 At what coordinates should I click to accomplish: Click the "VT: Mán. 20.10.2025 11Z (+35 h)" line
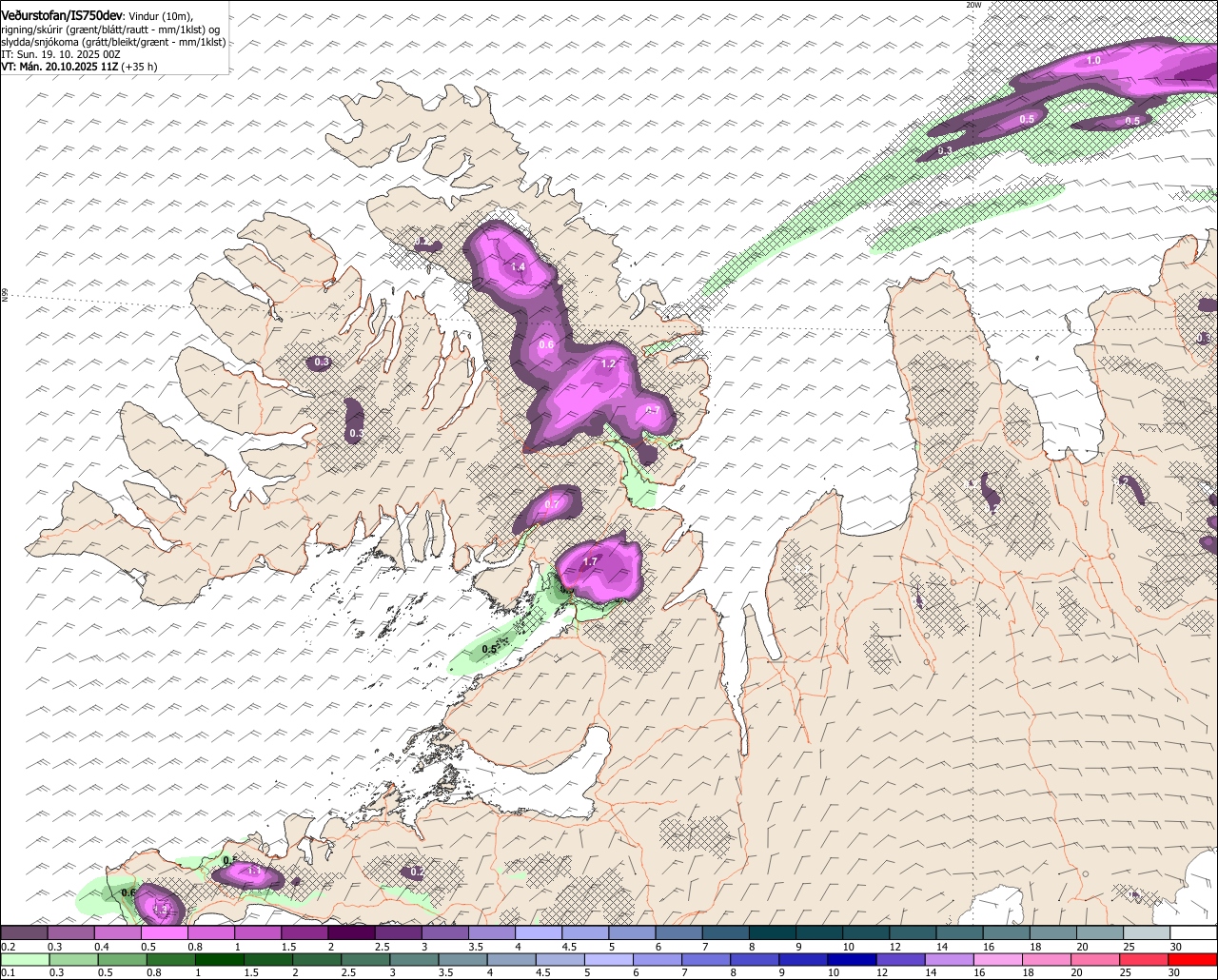(x=80, y=67)
